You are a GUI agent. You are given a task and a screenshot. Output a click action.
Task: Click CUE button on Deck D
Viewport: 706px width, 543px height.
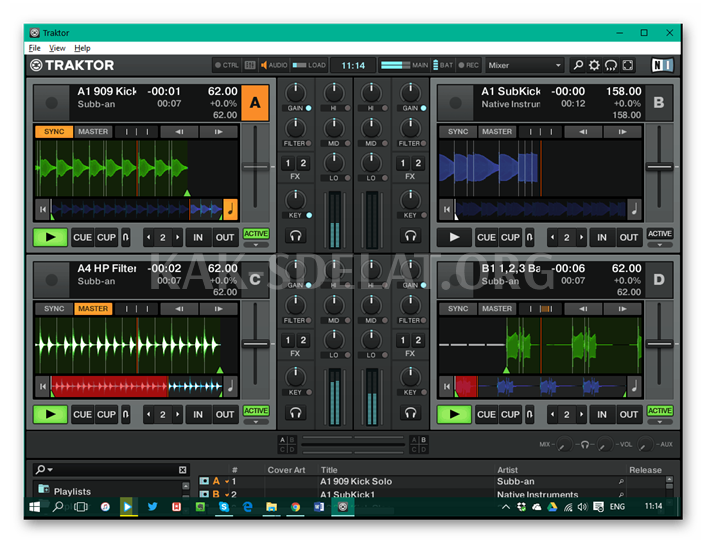pyautogui.click(x=486, y=414)
